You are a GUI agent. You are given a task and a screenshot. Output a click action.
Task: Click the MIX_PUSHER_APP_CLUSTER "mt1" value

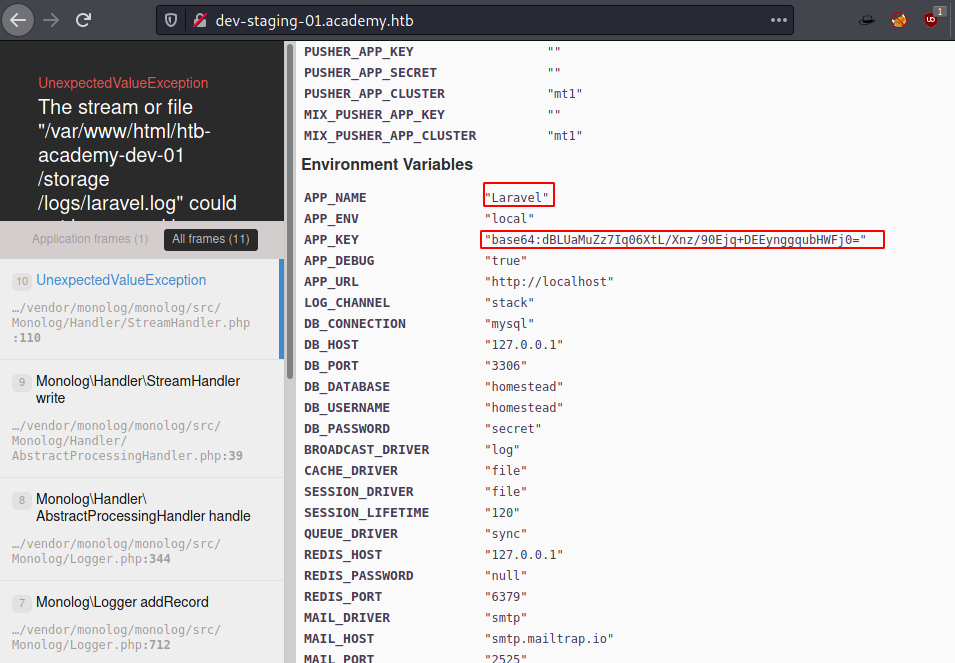coord(565,136)
